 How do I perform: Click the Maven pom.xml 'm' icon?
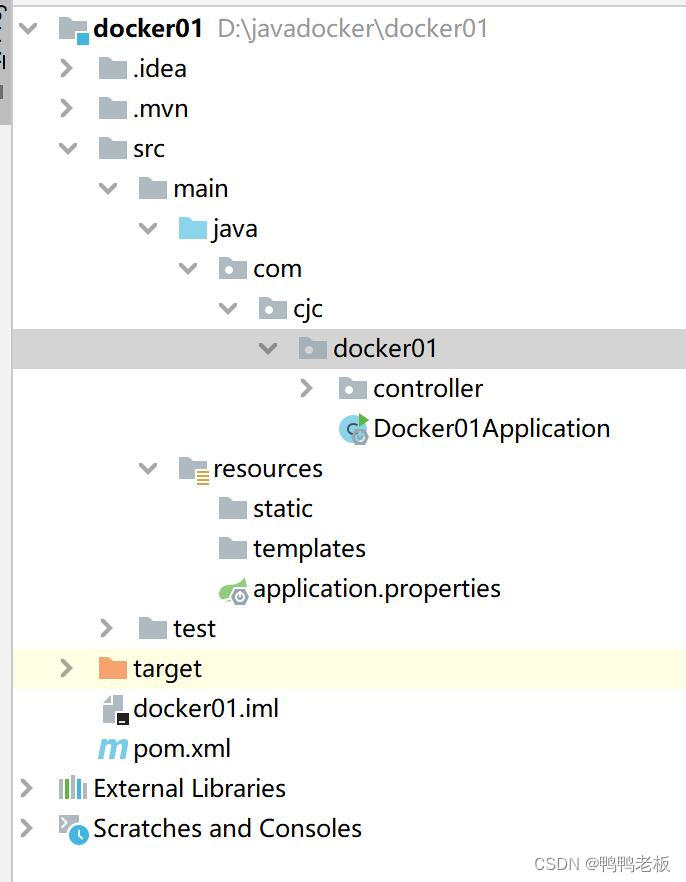point(112,748)
